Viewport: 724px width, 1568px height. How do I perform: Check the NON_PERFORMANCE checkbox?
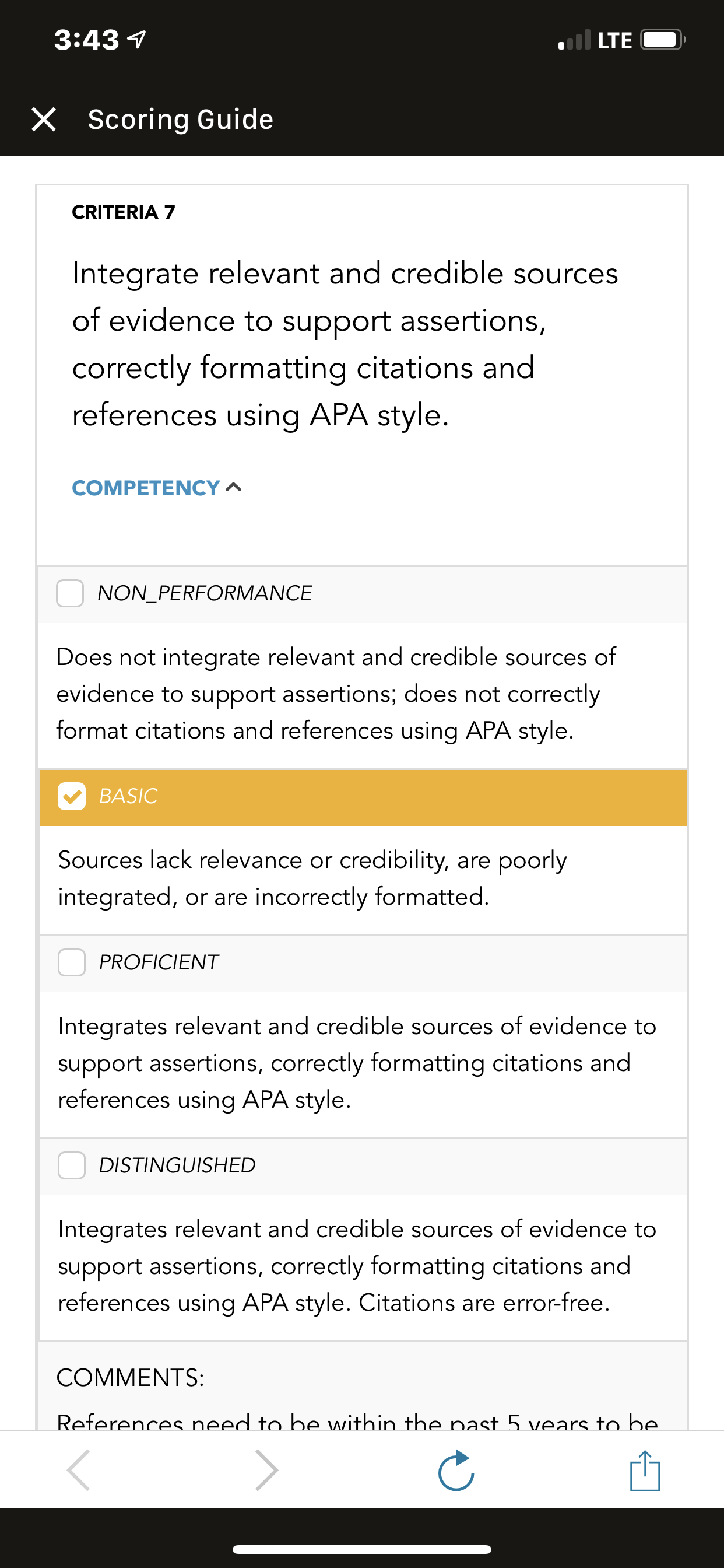[x=70, y=593]
